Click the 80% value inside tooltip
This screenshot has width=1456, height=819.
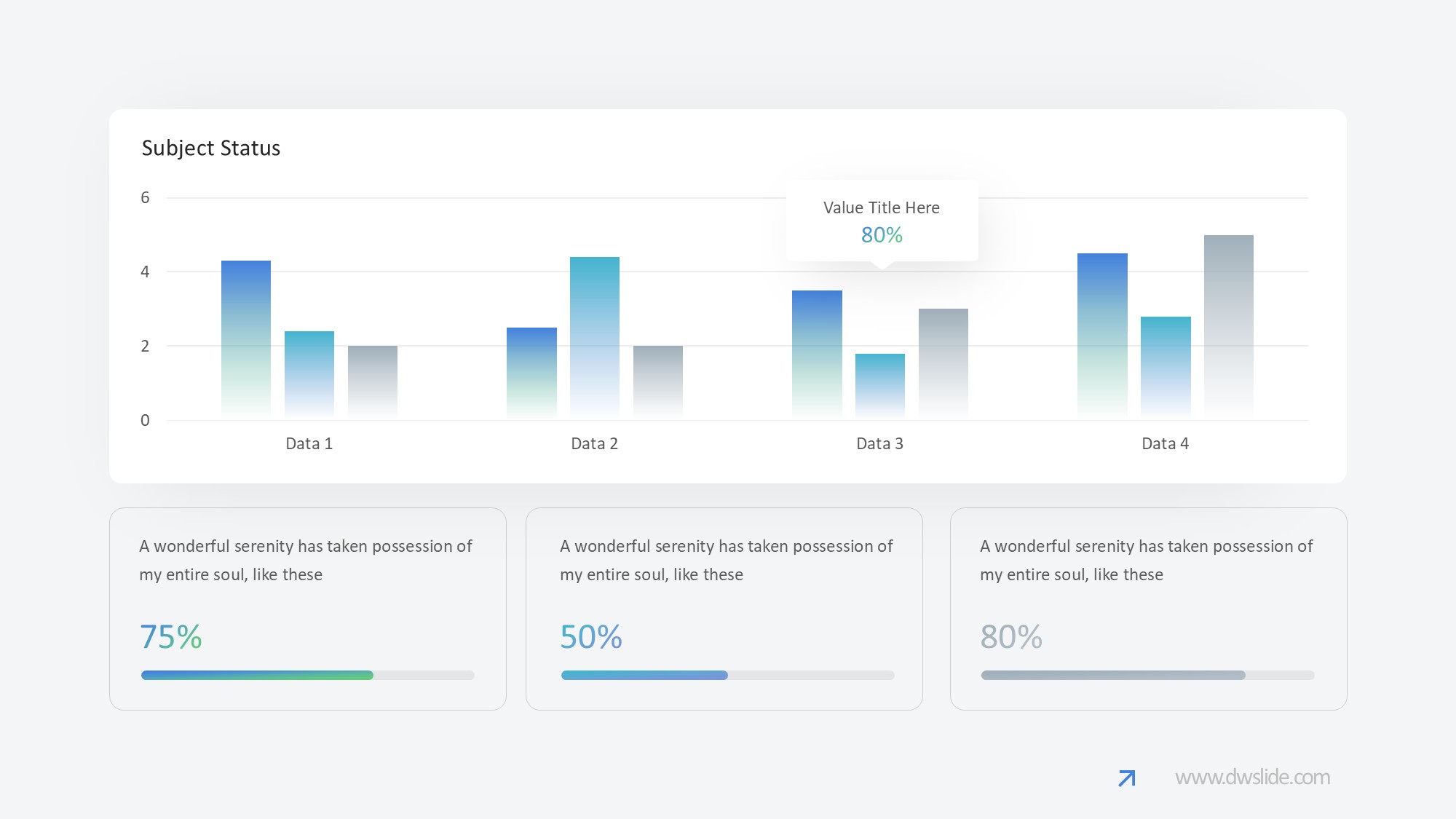[881, 235]
